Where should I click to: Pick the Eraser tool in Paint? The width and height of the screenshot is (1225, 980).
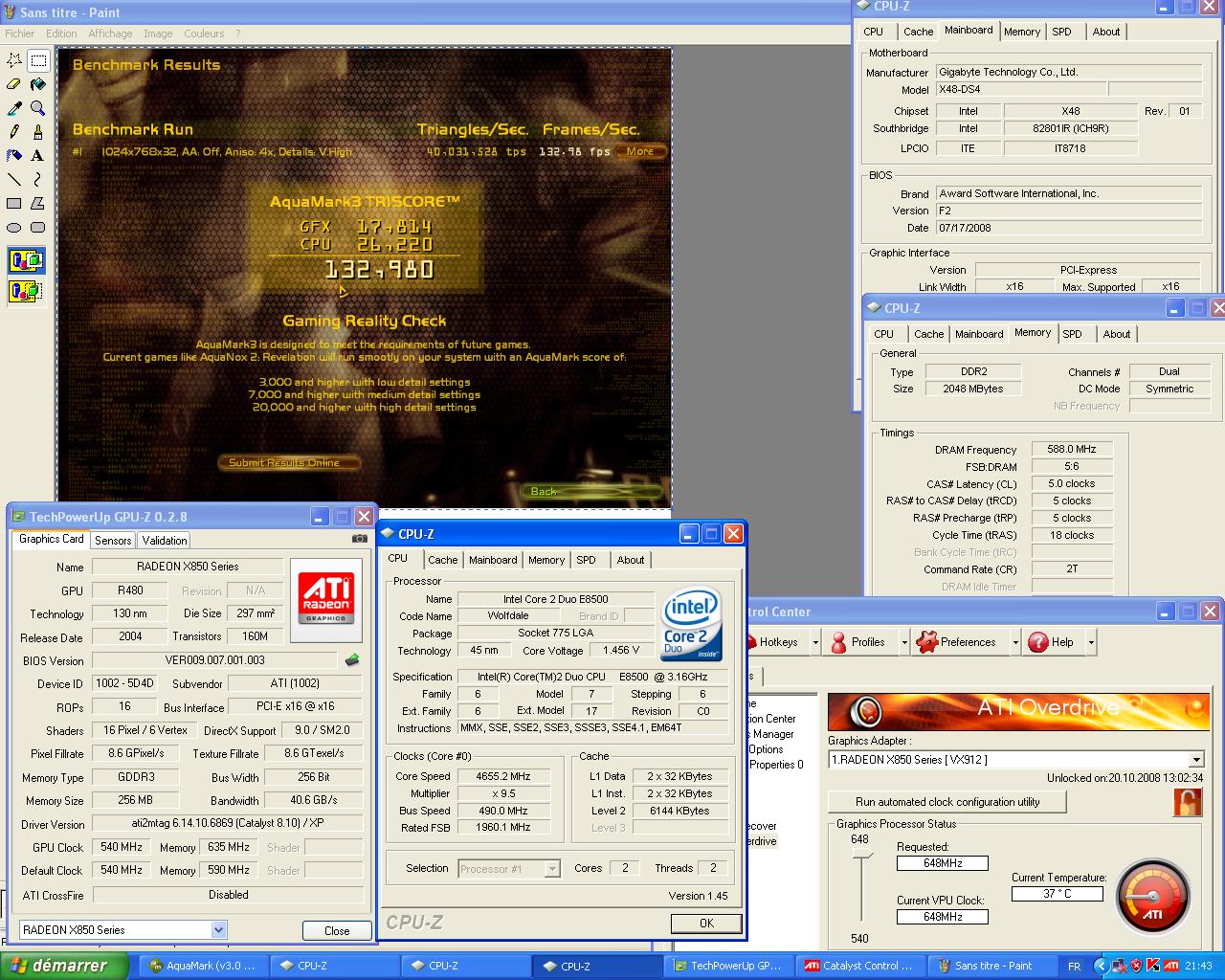tap(14, 84)
